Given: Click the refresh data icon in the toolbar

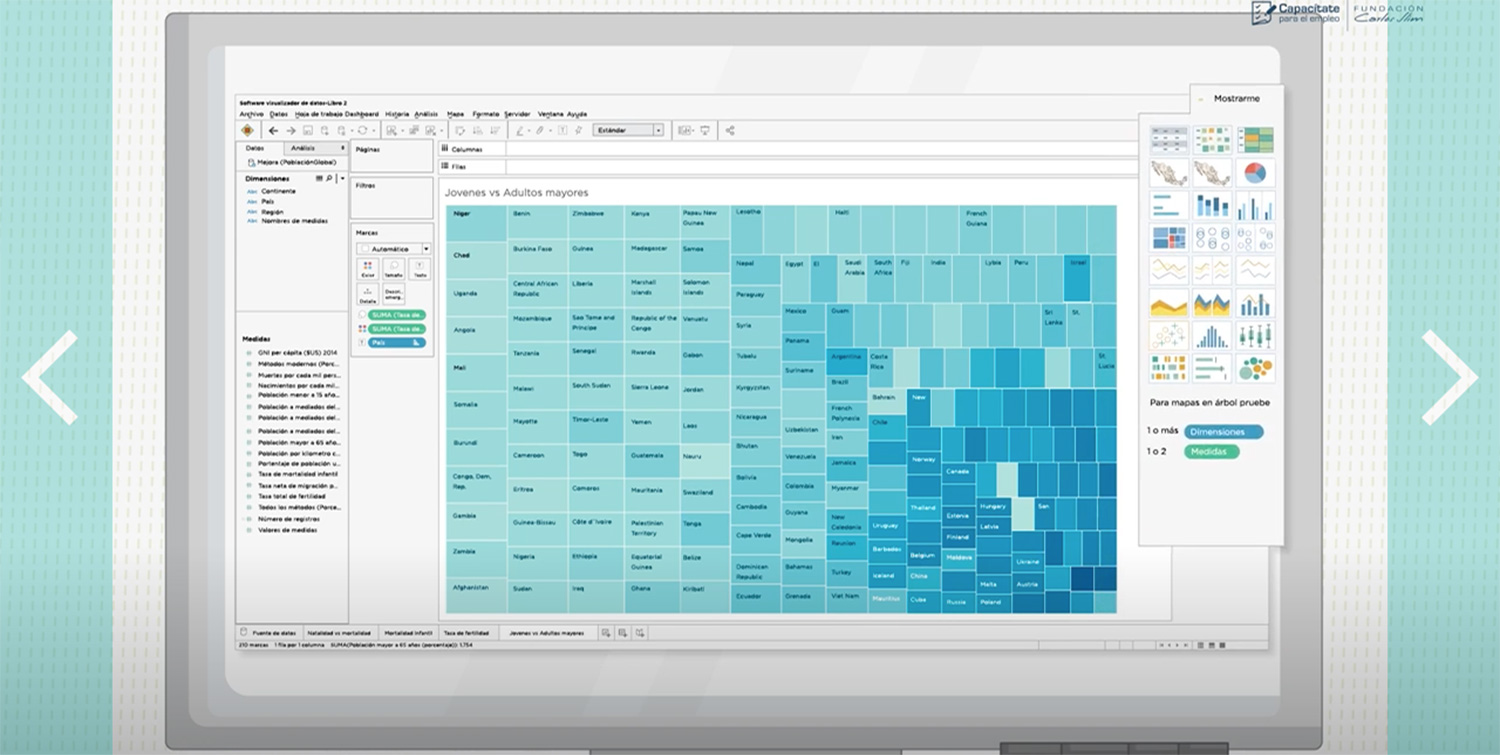Looking at the screenshot, I should (362, 131).
